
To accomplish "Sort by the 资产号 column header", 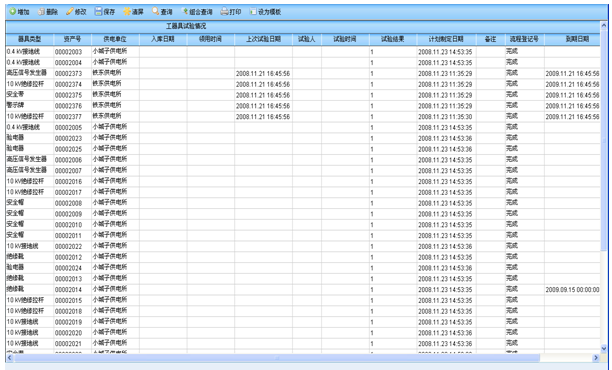I will tap(73, 39).
